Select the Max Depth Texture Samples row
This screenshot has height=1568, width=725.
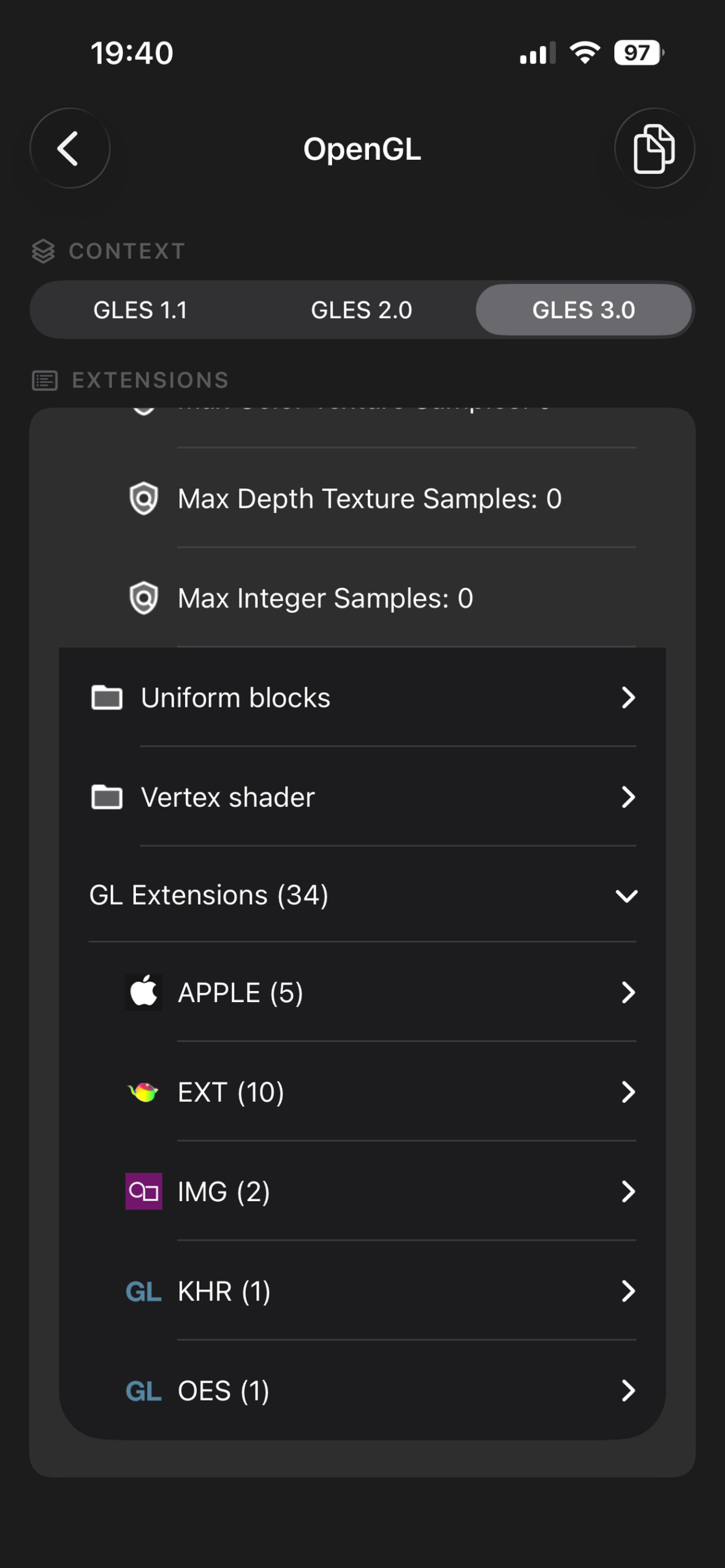pos(362,498)
